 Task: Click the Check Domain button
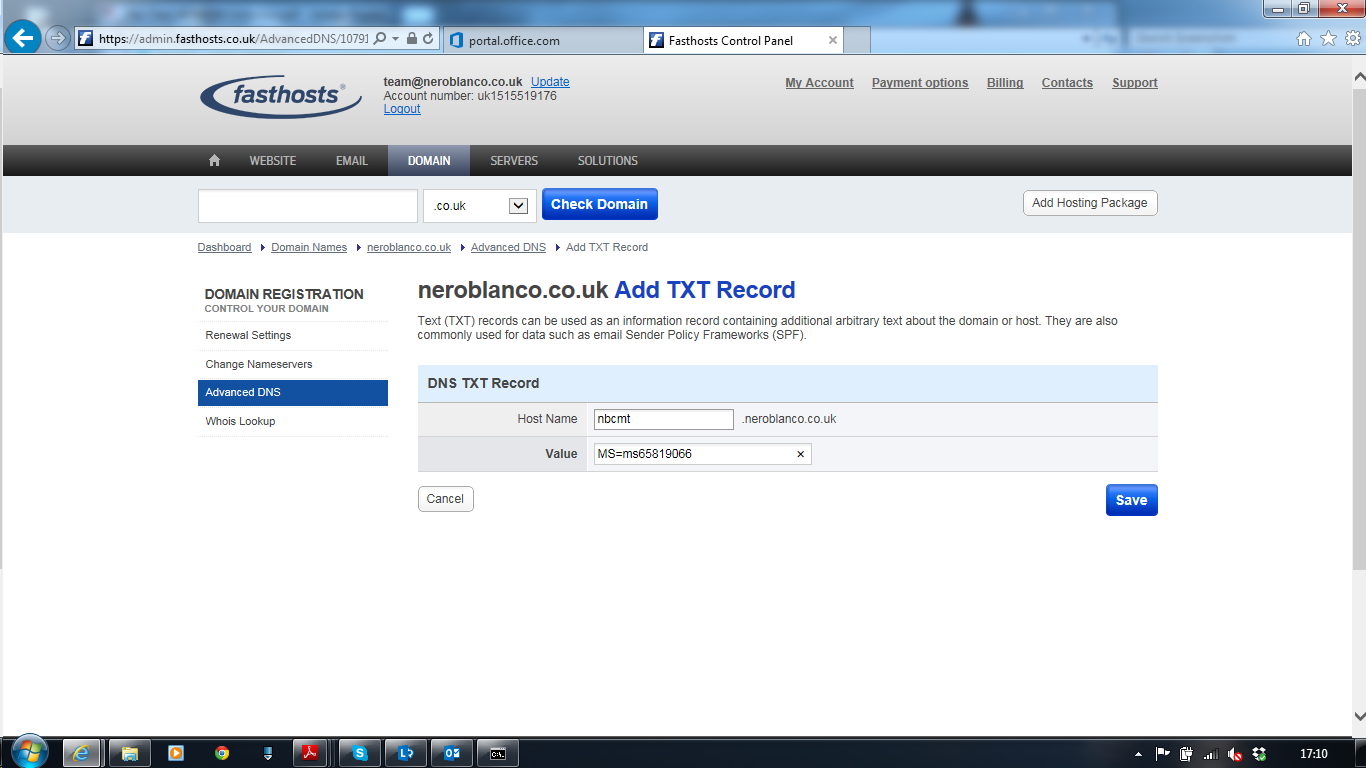pyautogui.click(x=600, y=204)
